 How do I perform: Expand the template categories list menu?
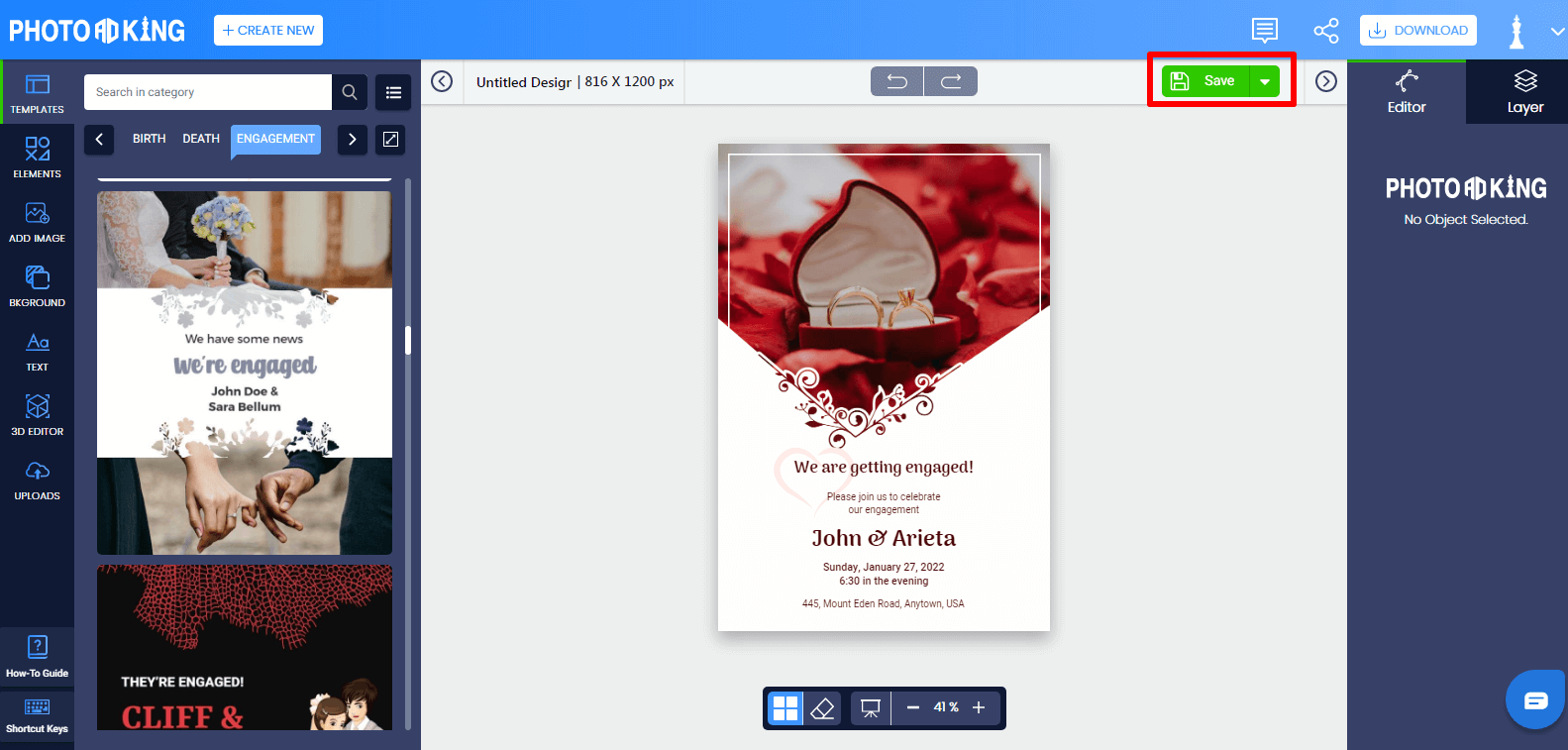(393, 92)
